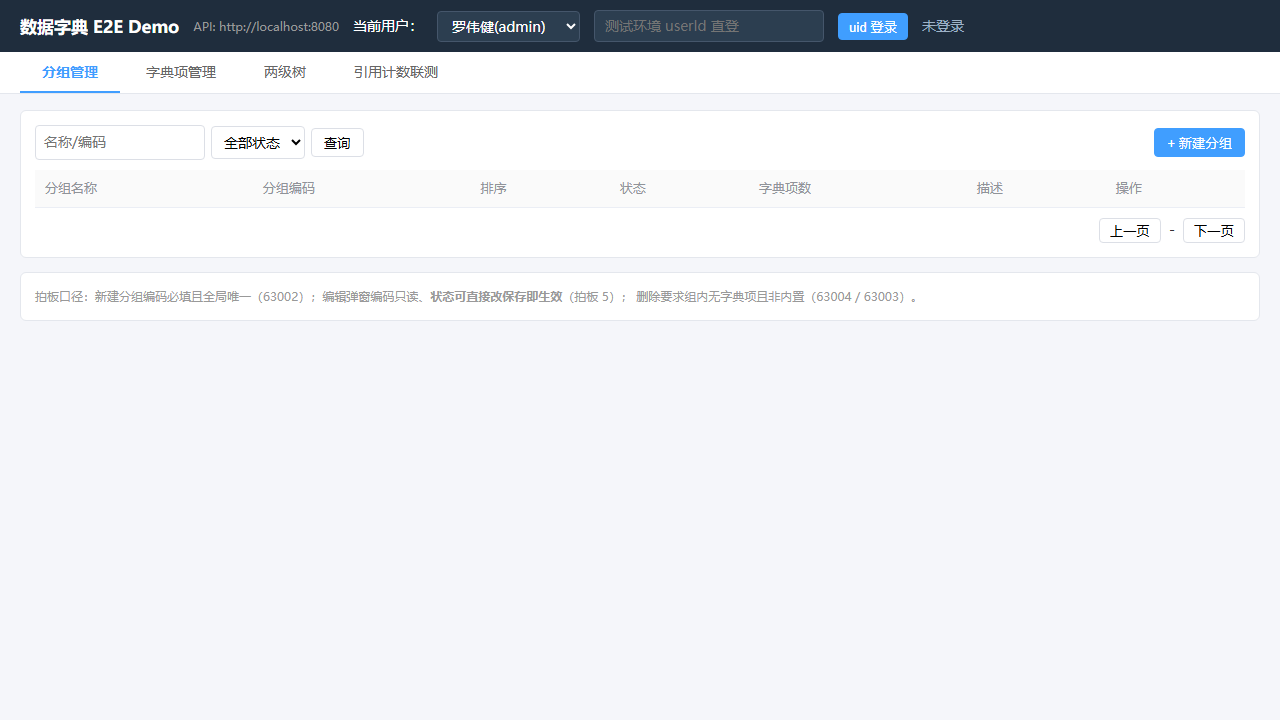Click the 分组编码 column header
This screenshot has width=1280, height=720.
[289, 188]
